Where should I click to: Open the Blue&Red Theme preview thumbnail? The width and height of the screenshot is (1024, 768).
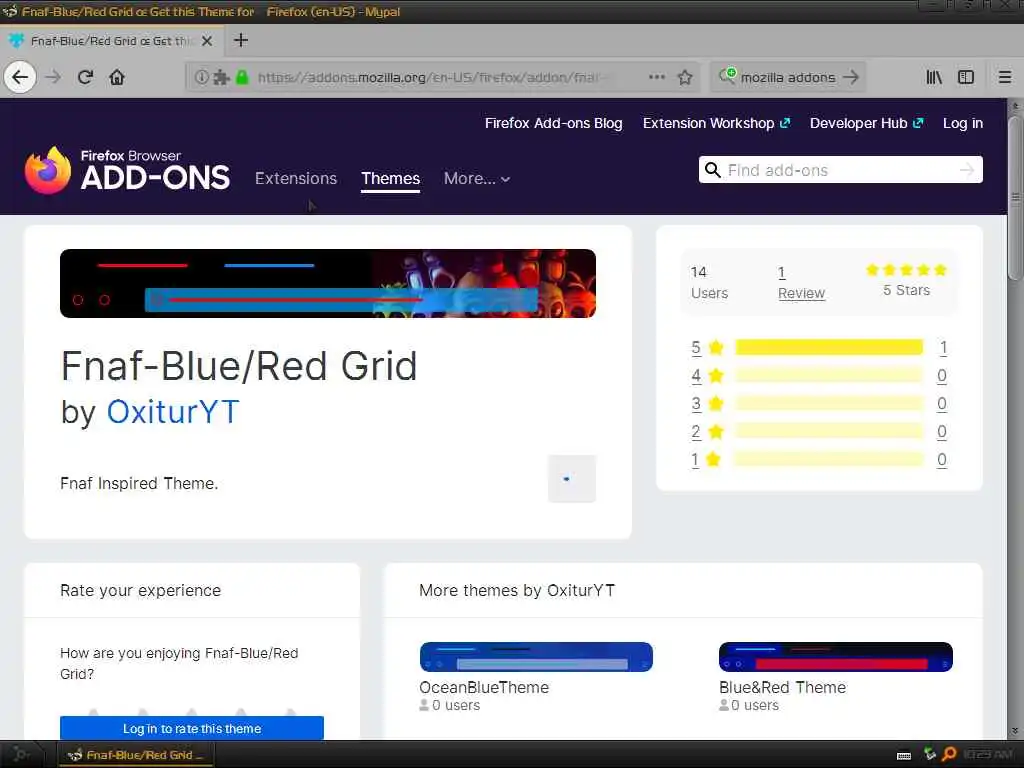click(x=835, y=657)
